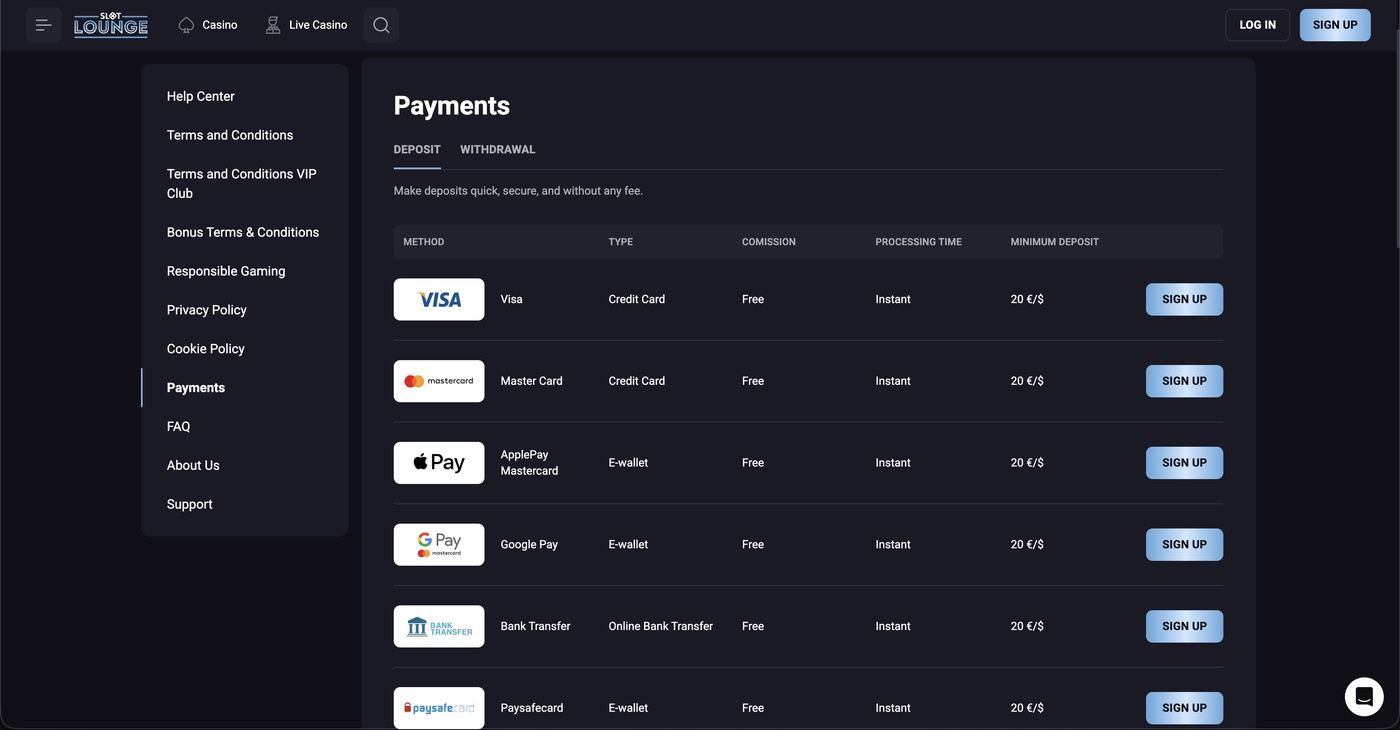The height and width of the screenshot is (730, 1400).
Task: Click Sign Up in the Bank Transfer row
Action: (1184, 626)
